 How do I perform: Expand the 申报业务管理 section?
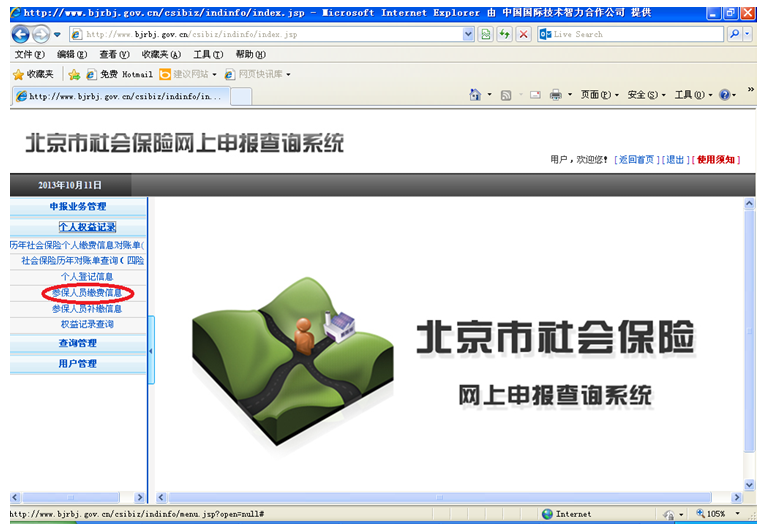(78, 207)
